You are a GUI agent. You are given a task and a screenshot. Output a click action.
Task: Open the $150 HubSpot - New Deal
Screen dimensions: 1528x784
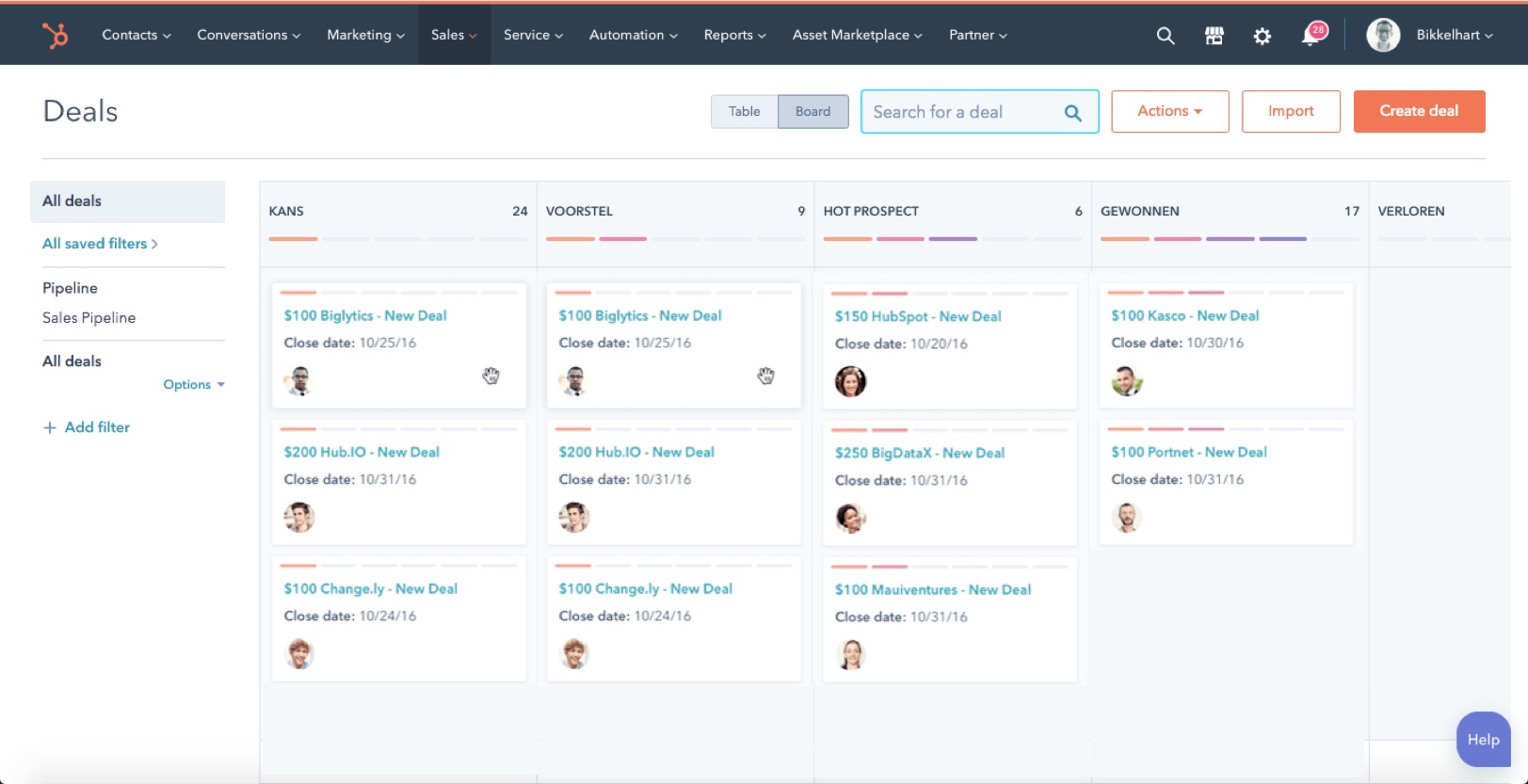(x=918, y=317)
